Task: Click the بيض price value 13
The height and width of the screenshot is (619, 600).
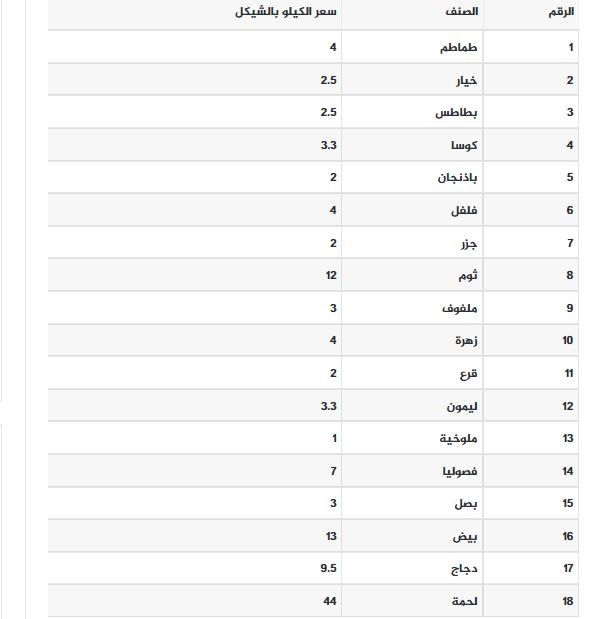Action: 331,536
